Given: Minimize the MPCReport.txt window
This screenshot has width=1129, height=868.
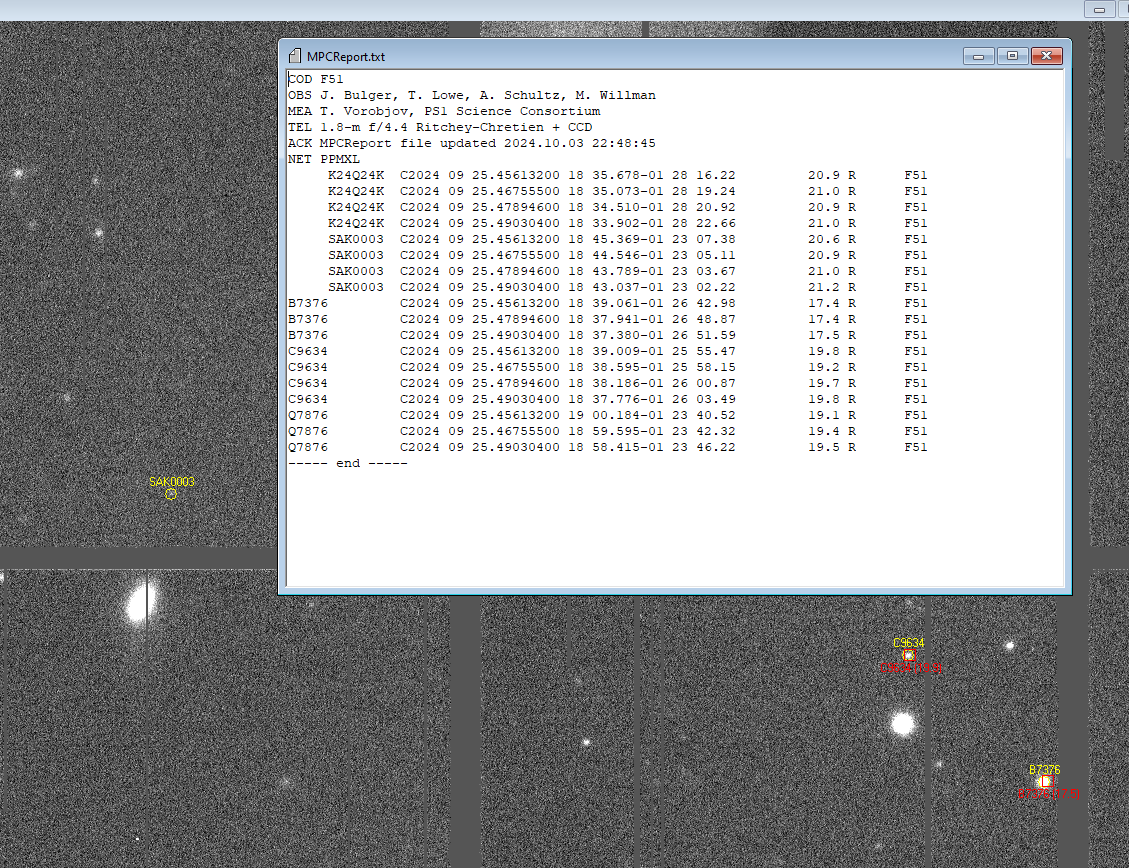Looking at the screenshot, I should pos(979,56).
